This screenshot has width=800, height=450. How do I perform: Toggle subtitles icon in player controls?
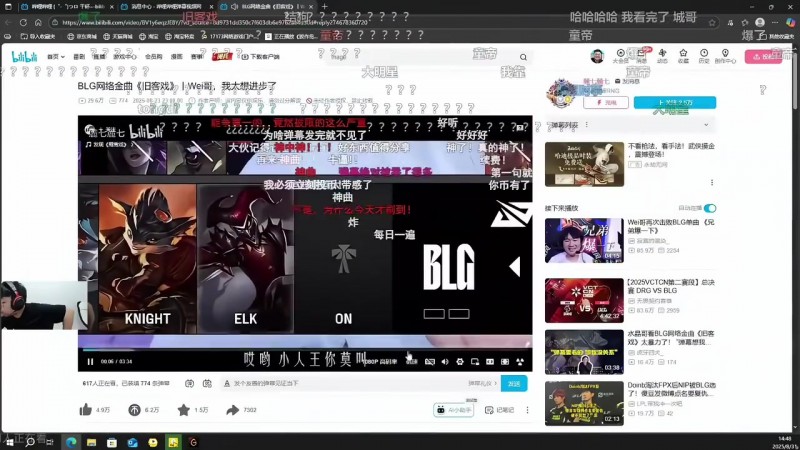click(x=430, y=362)
